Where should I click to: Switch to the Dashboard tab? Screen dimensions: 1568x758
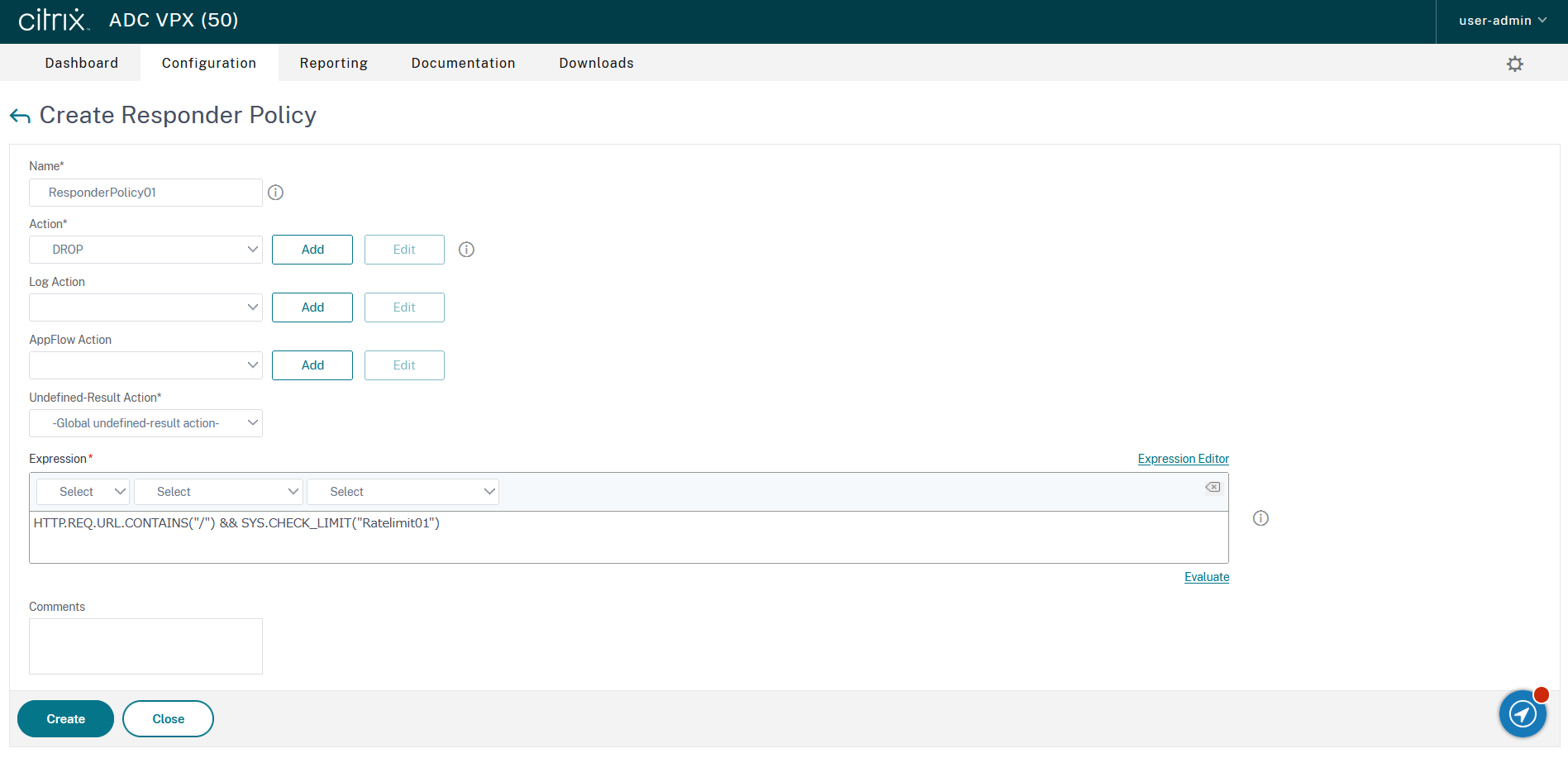tap(82, 63)
